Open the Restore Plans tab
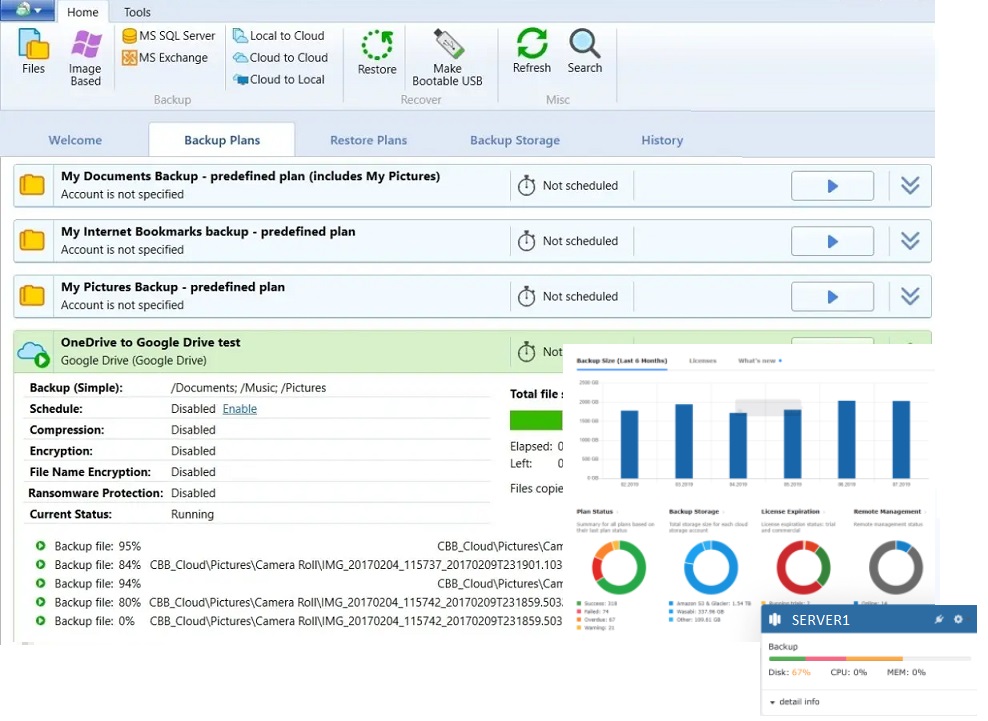The height and width of the screenshot is (721, 988). pyautogui.click(x=369, y=140)
